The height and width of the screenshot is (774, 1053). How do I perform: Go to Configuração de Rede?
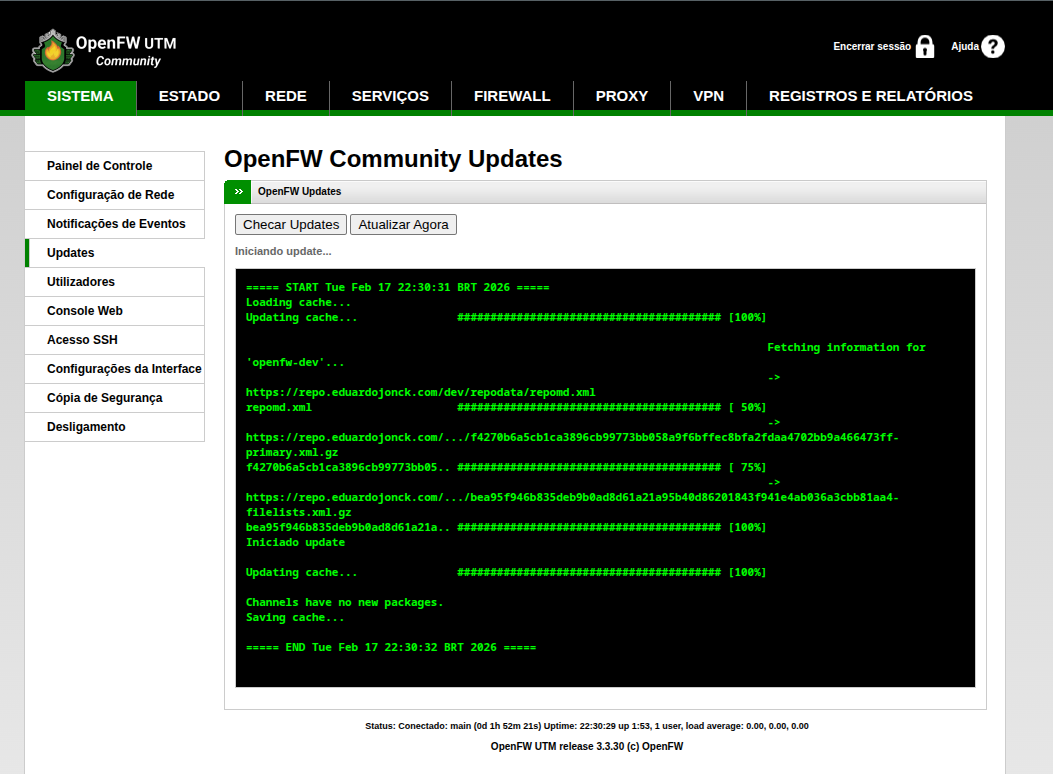pos(110,195)
